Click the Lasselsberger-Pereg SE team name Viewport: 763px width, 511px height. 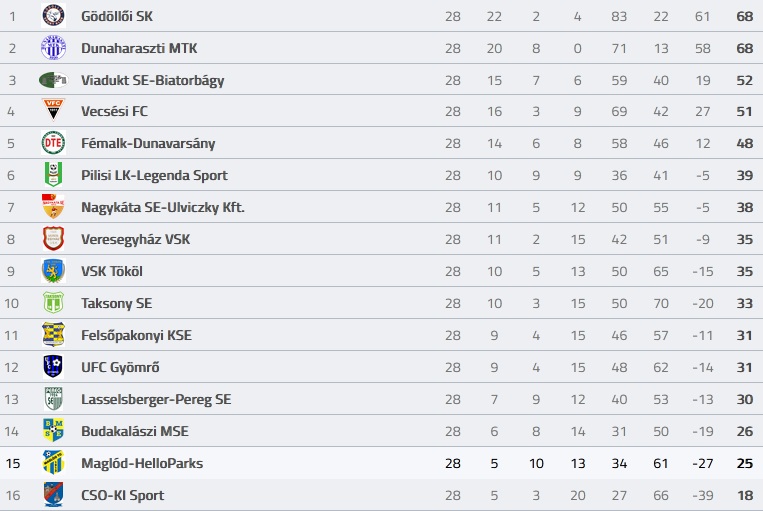[x=156, y=400]
